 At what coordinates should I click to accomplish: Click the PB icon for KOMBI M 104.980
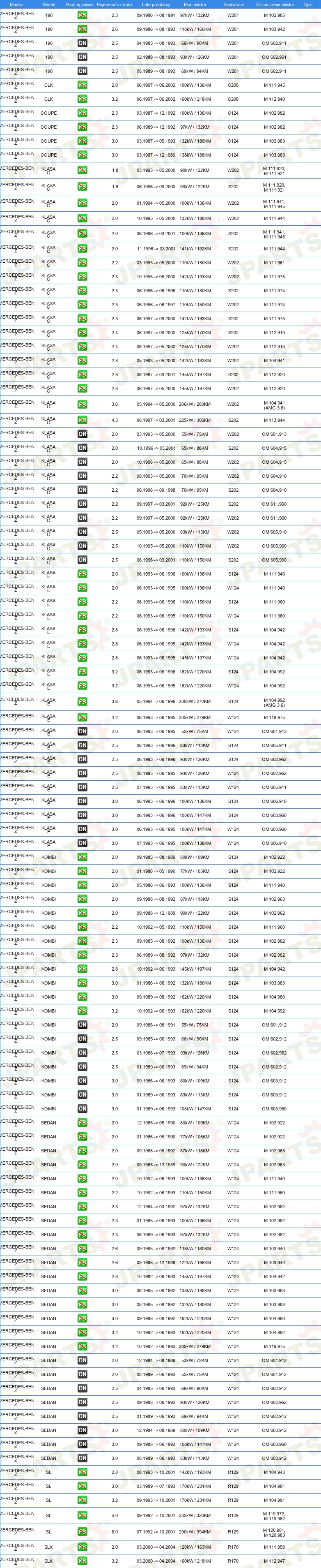(x=82, y=997)
